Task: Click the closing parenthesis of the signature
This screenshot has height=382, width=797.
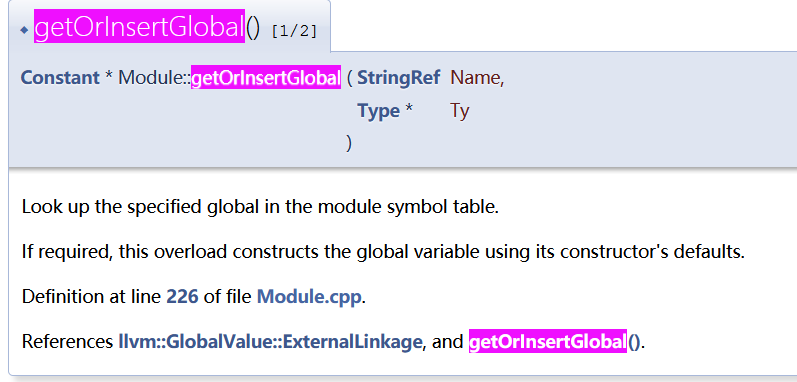Action: pyautogui.click(x=349, y=144)
